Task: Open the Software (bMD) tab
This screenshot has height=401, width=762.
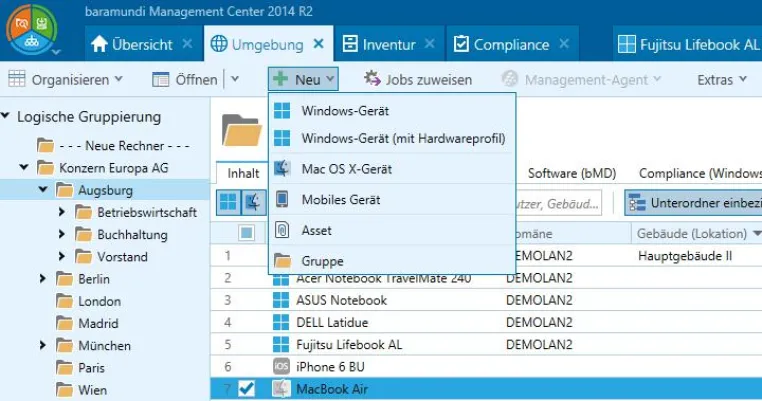Action: (x=572, y=174)
